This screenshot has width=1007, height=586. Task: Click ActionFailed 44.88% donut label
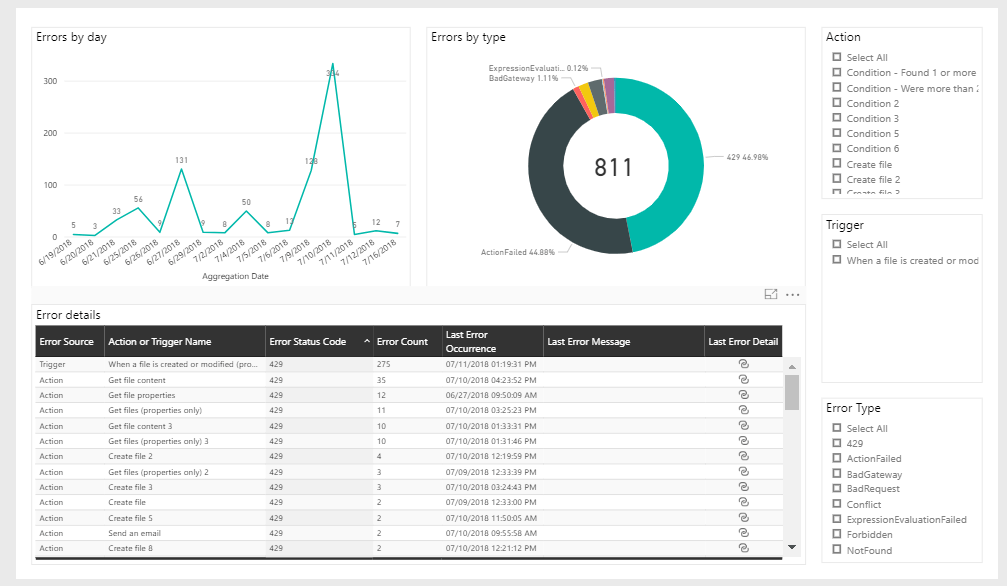(x=518, y=252)
